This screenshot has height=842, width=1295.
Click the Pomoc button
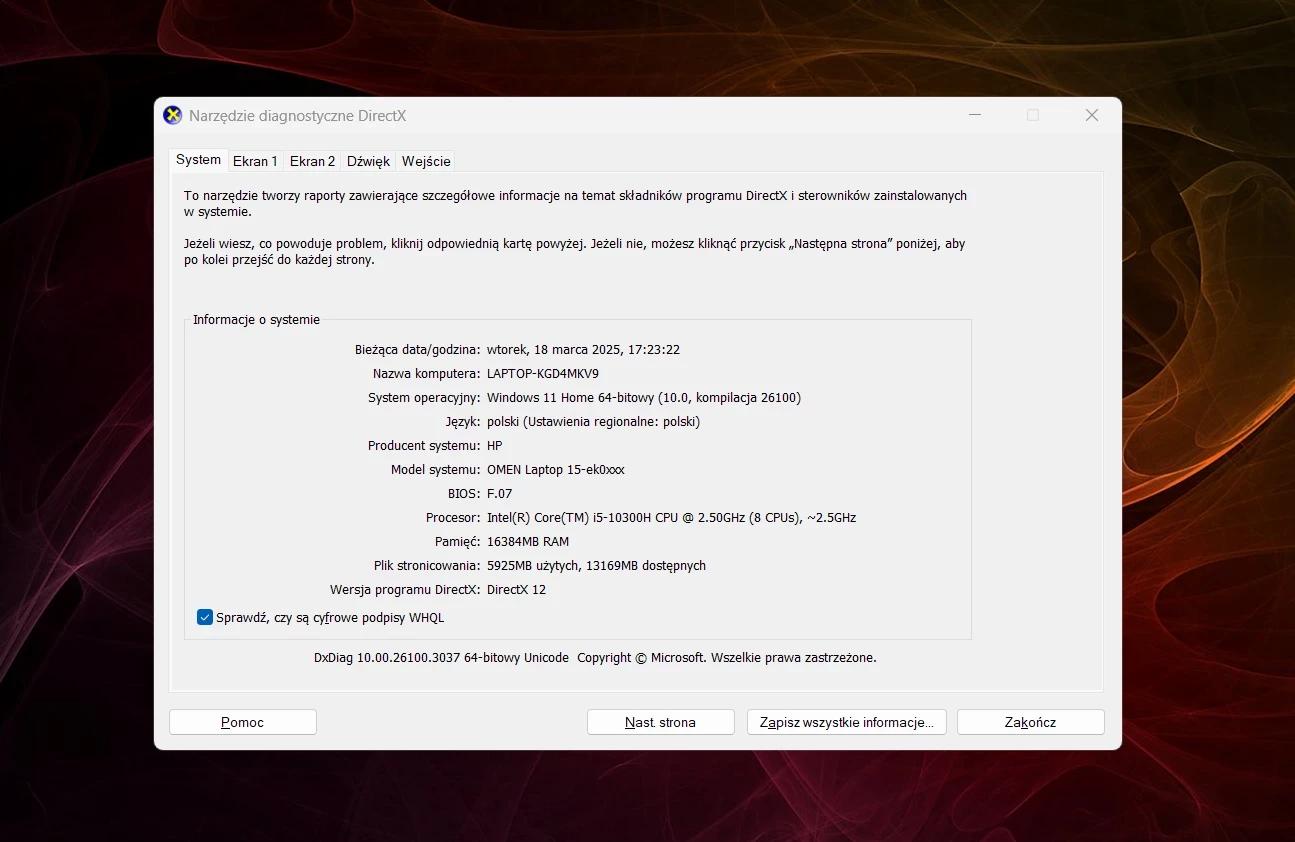(243, 722)
